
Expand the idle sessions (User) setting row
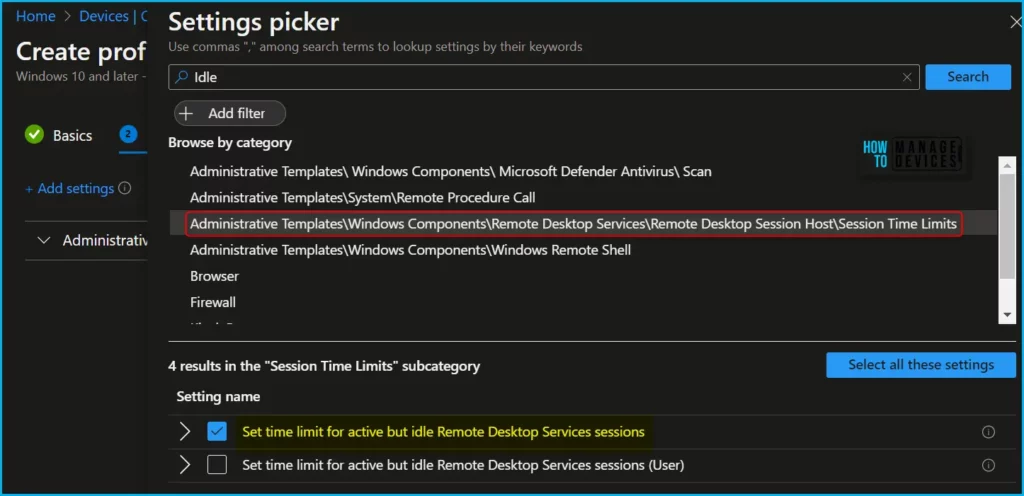click(184, 465)
